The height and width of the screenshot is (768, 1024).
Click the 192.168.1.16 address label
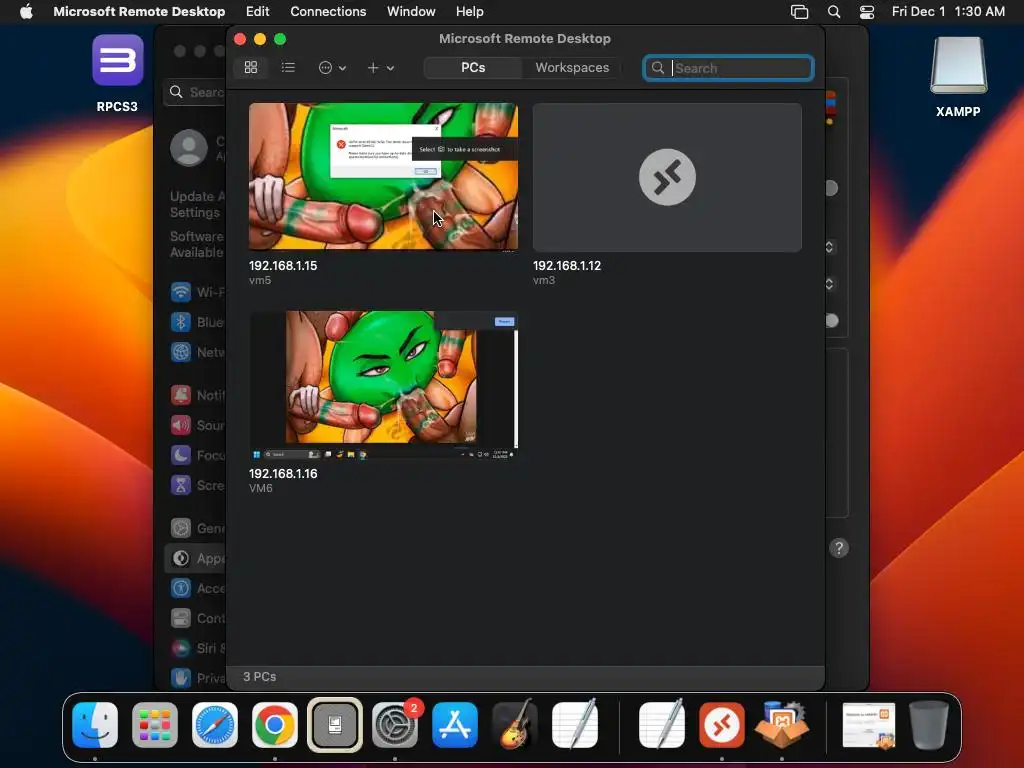click(x=283, y=473)
